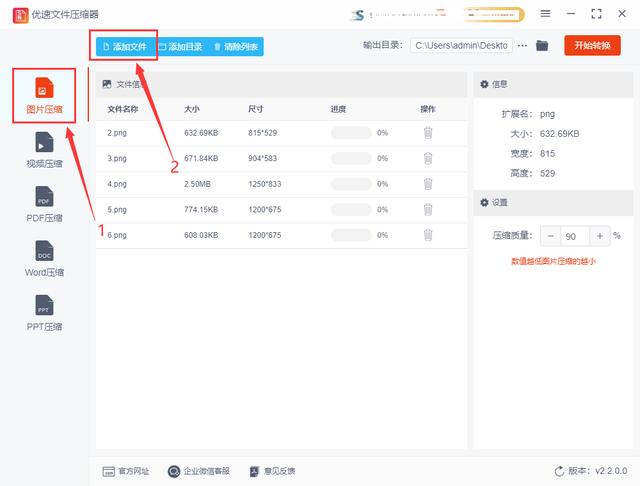The image size is (640, 486).
Task: Click the user account avatar icon
Action: pyautogui.click(x=357, y=15)
